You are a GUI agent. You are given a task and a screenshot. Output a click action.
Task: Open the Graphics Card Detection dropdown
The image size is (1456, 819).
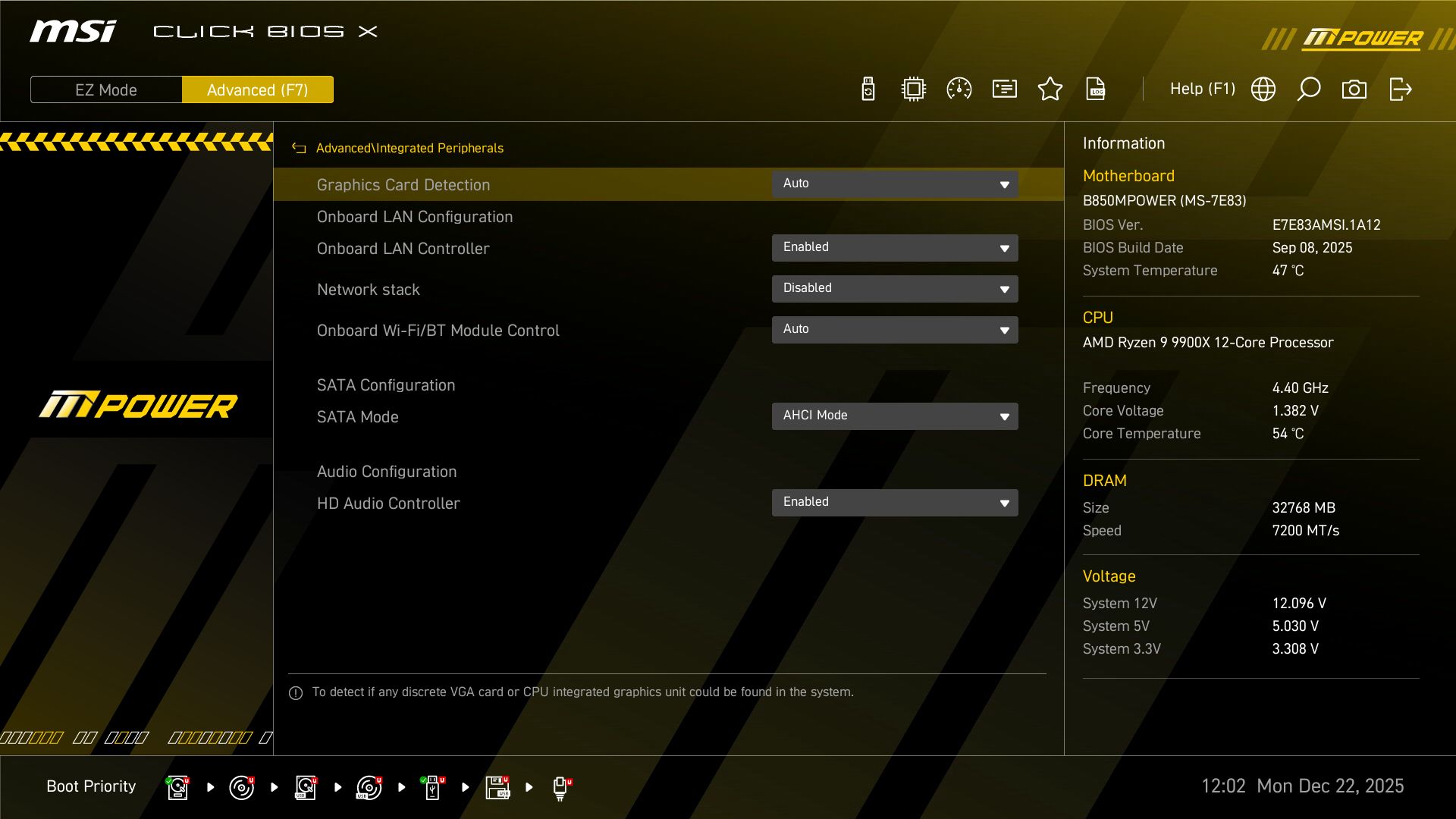tap(895, 184)
